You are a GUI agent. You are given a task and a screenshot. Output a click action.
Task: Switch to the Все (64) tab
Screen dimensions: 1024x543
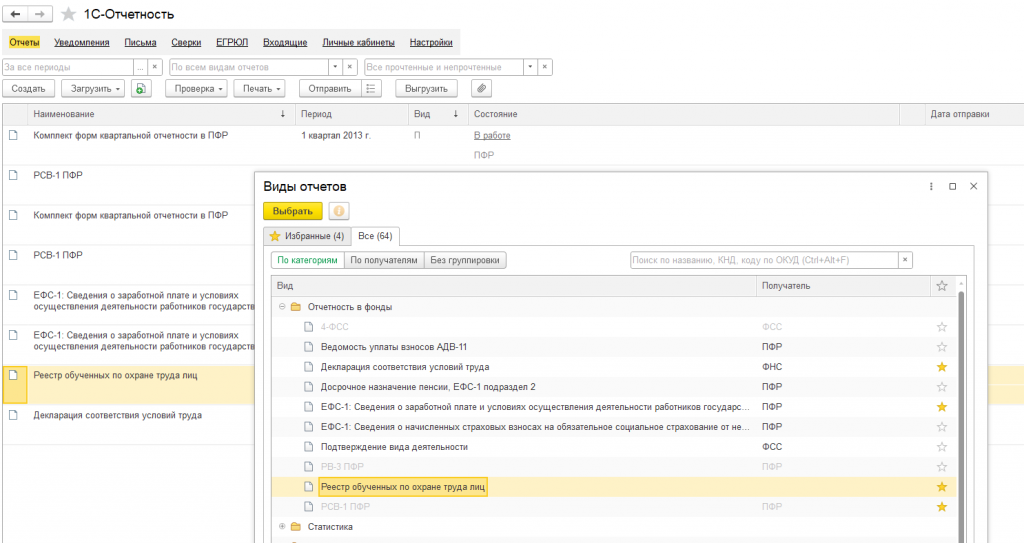376,236
